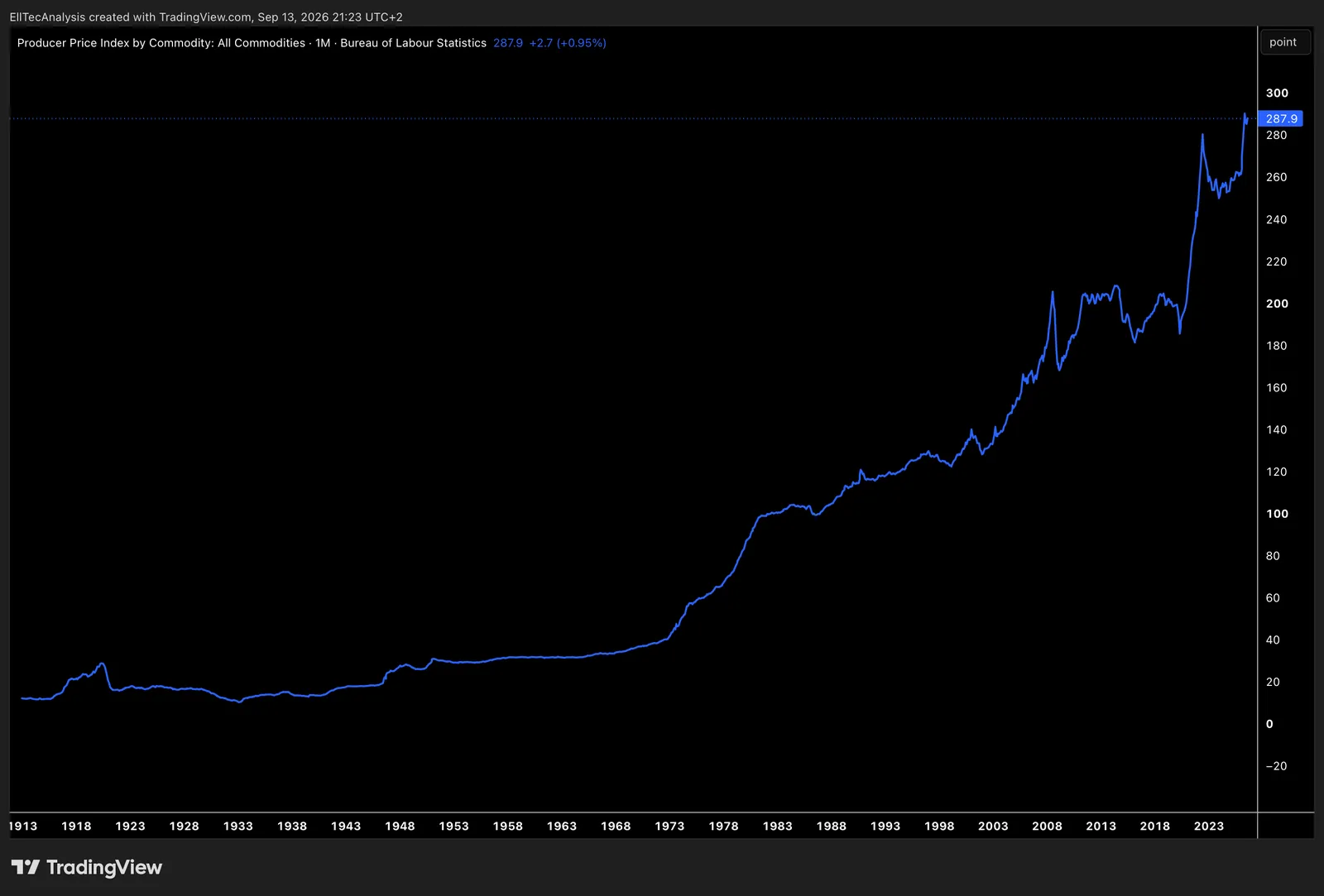Click the (+0.95%) percent change
The height and width of the screenshot is (896, 1324).
point(582,43)
